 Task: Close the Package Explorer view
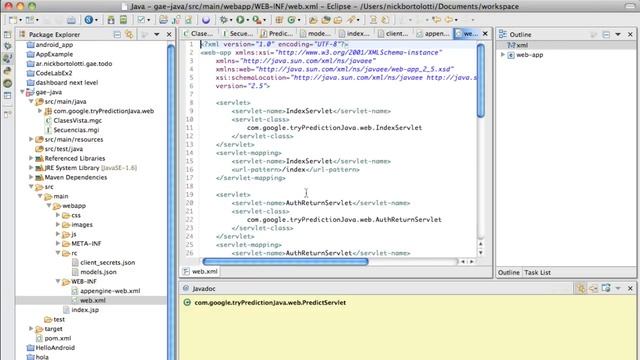tap(169, 35)
